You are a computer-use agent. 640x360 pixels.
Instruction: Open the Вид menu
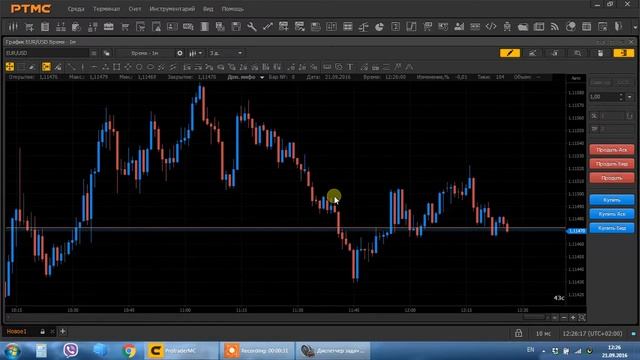tap(208, 9)
